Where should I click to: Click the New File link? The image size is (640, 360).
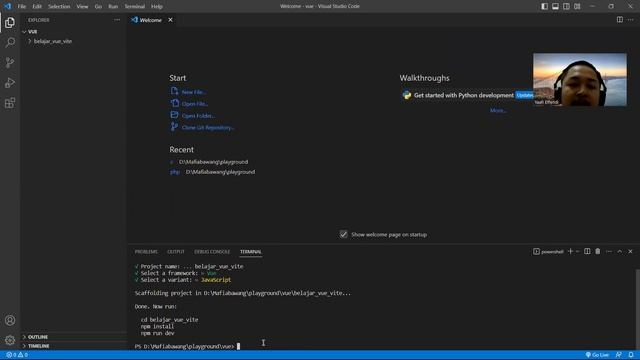[x=193, y=92]
